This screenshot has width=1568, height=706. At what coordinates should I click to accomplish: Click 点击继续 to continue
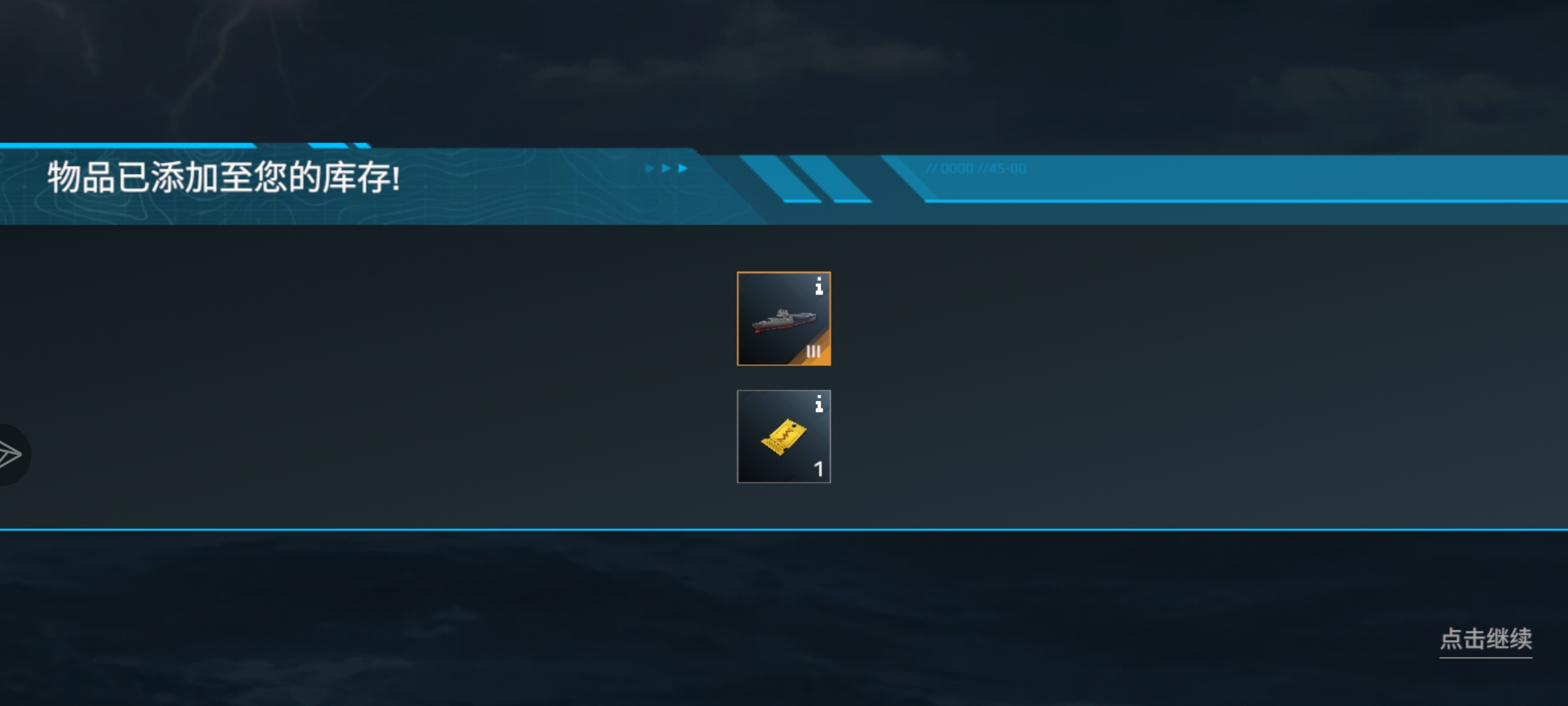coord(1486,638)
